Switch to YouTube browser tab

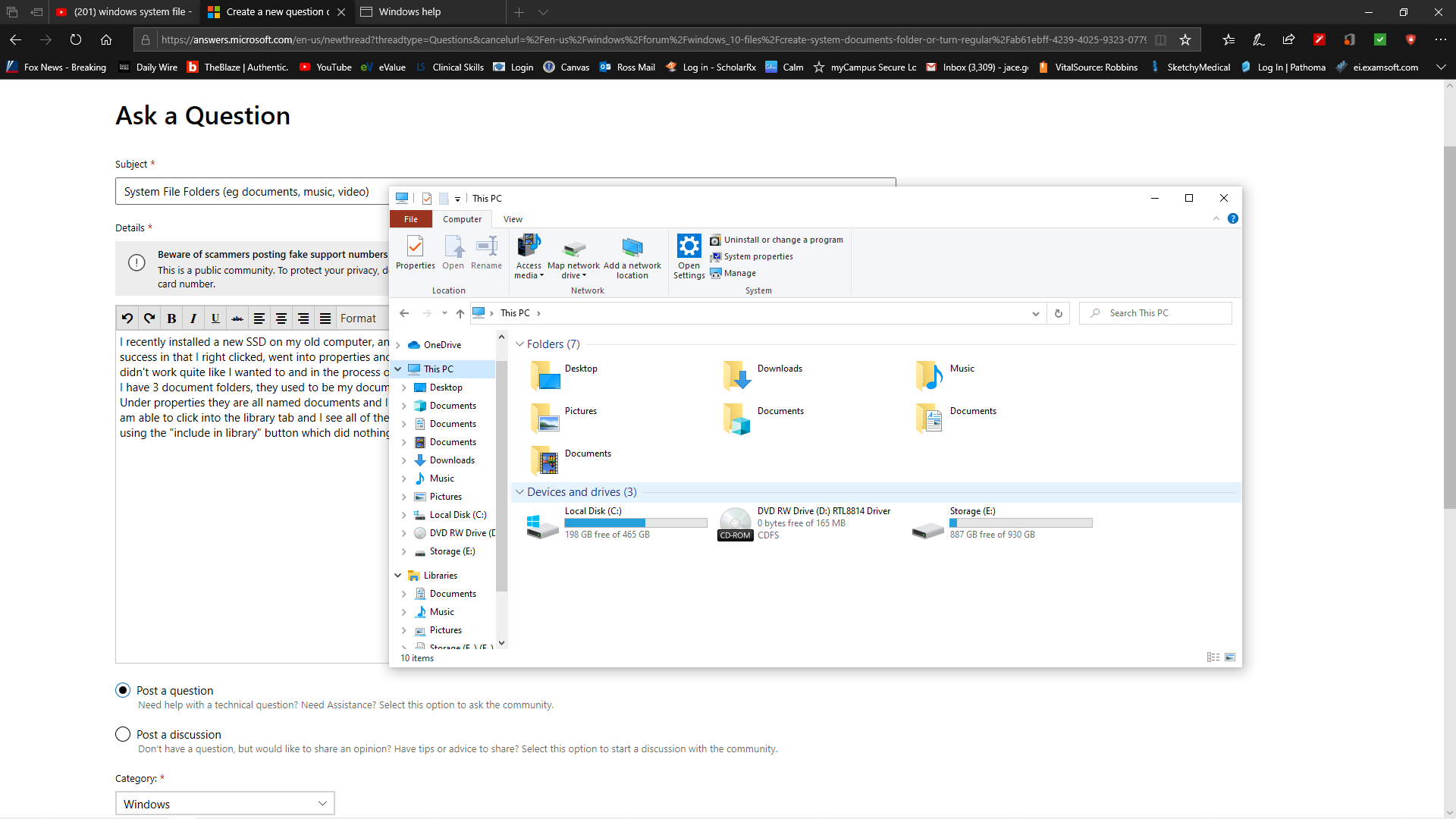[x=125, y=11]
